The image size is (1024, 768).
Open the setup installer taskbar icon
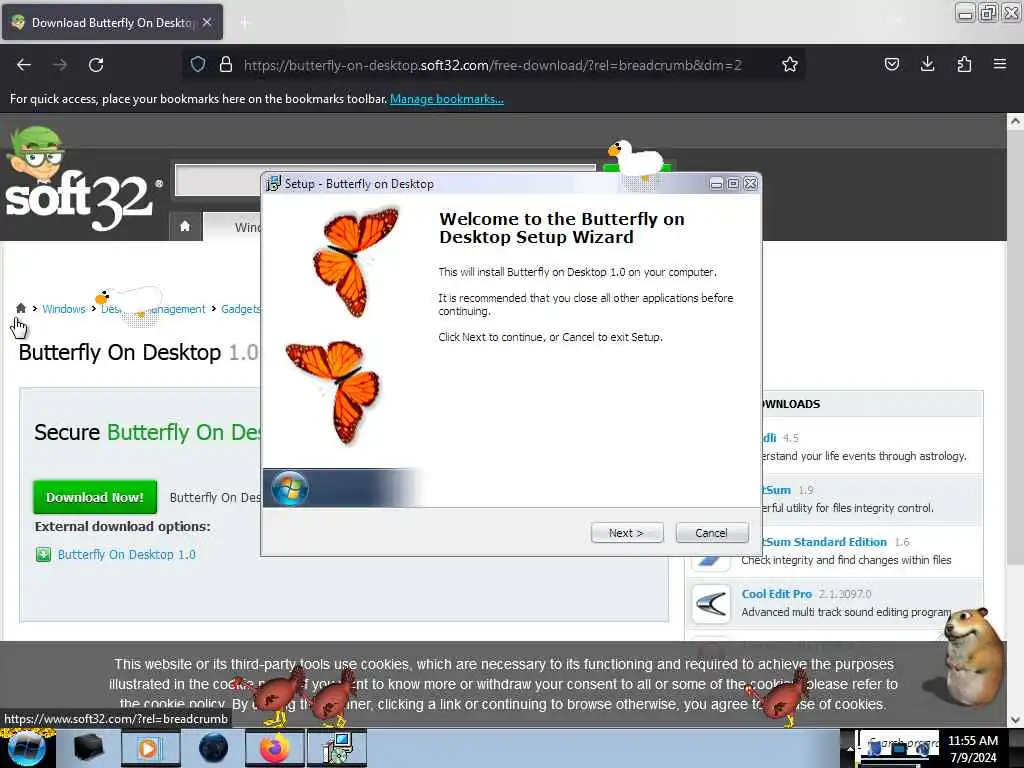click(338, 748)
